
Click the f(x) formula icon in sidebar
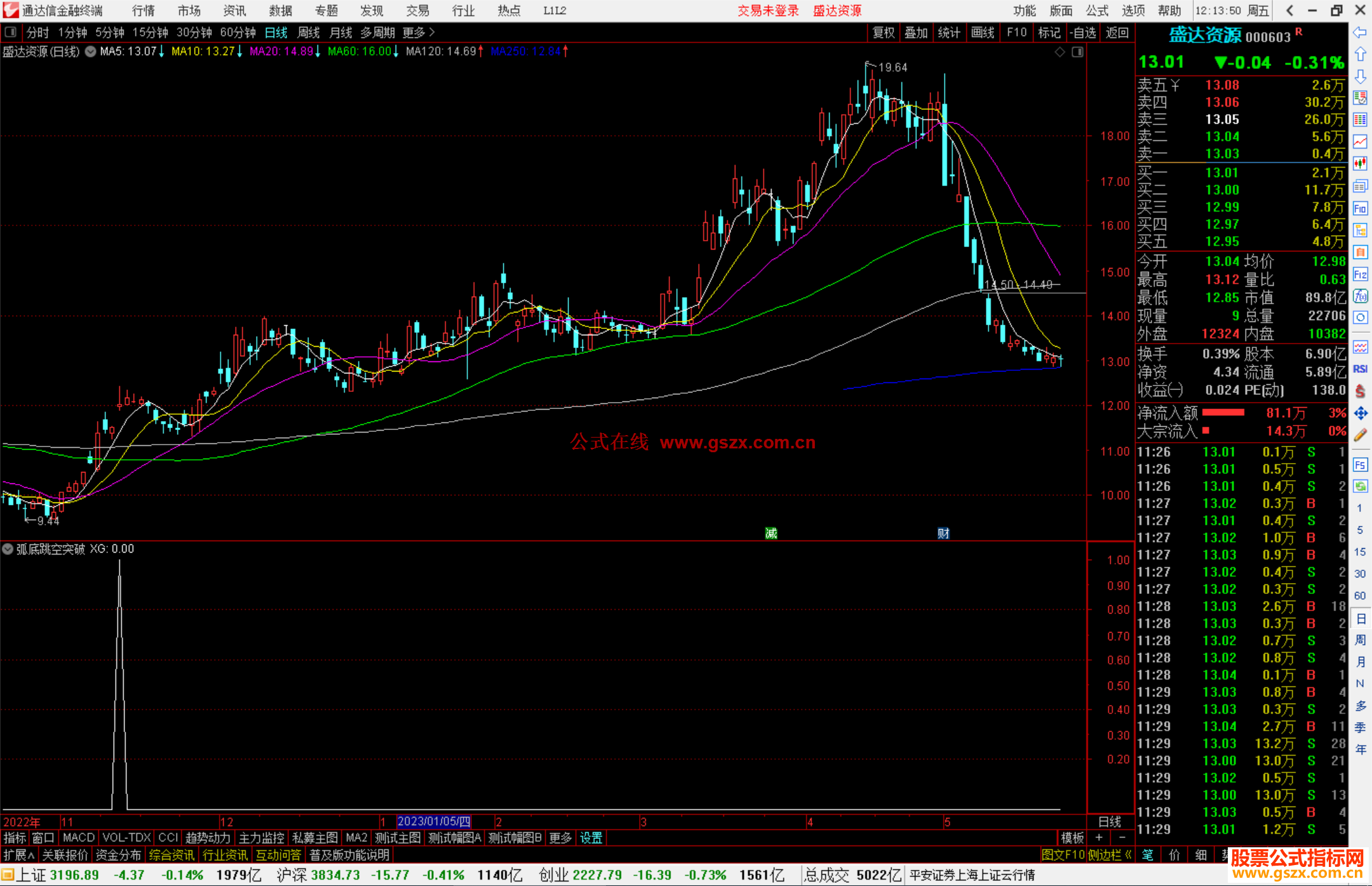(1360, 296)
